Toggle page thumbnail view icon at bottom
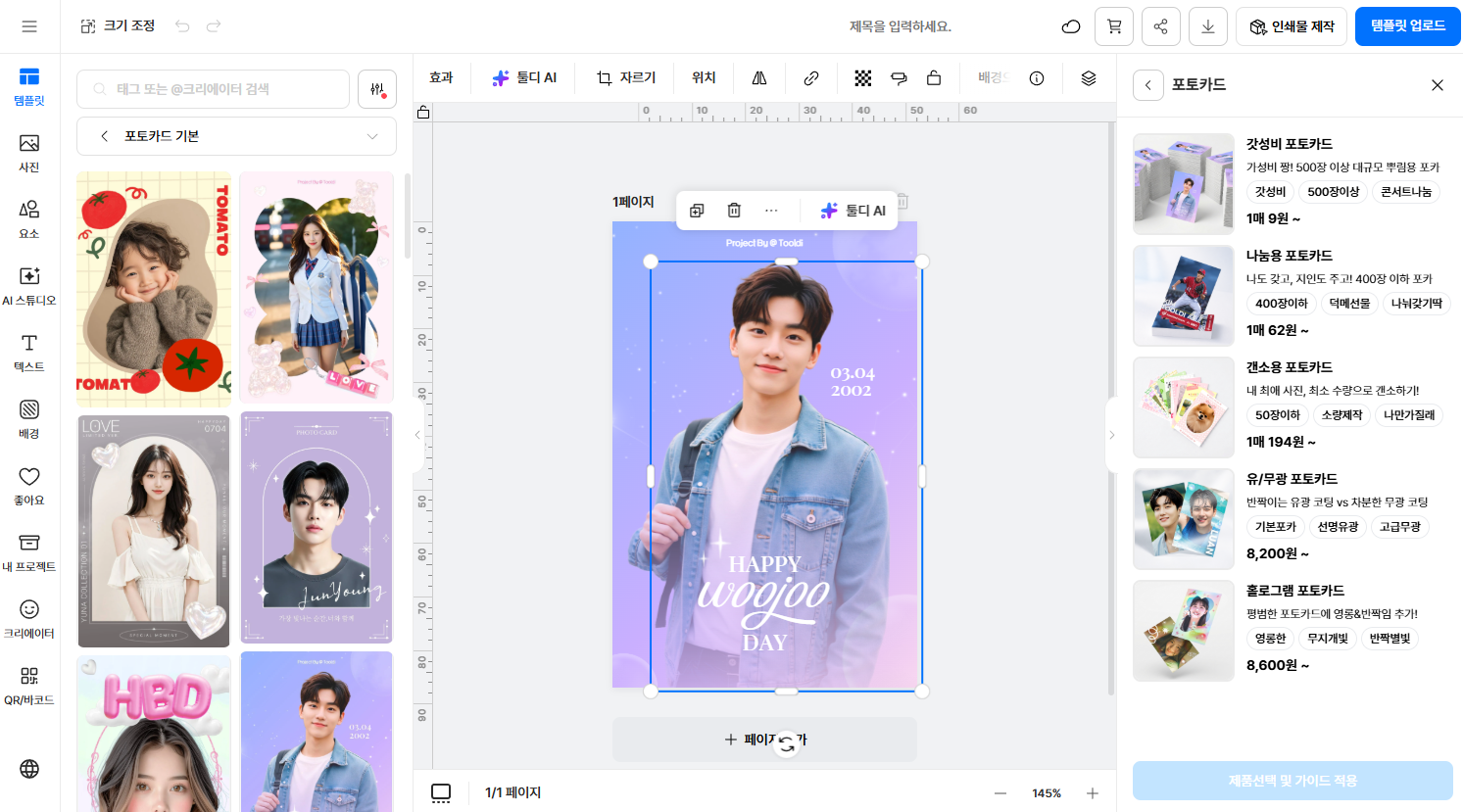1463x812 pixels. click(x=441, y=792)
